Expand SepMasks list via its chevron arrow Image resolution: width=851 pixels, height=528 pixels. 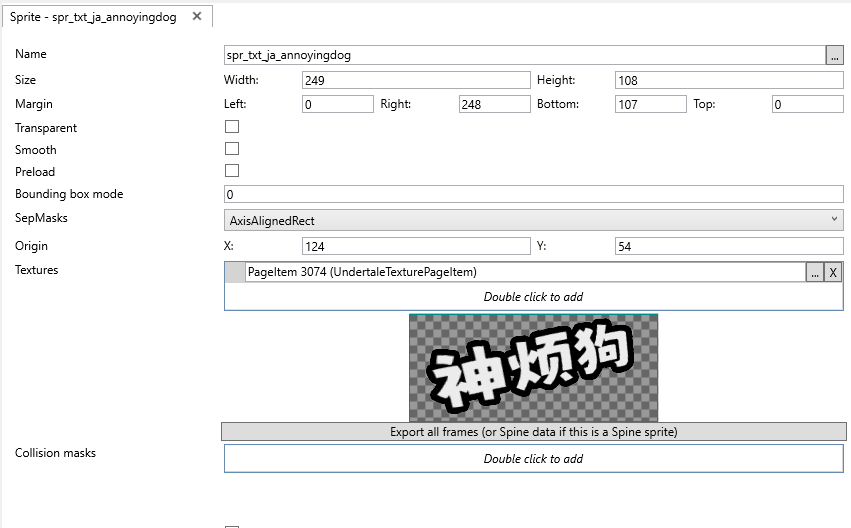834,219
